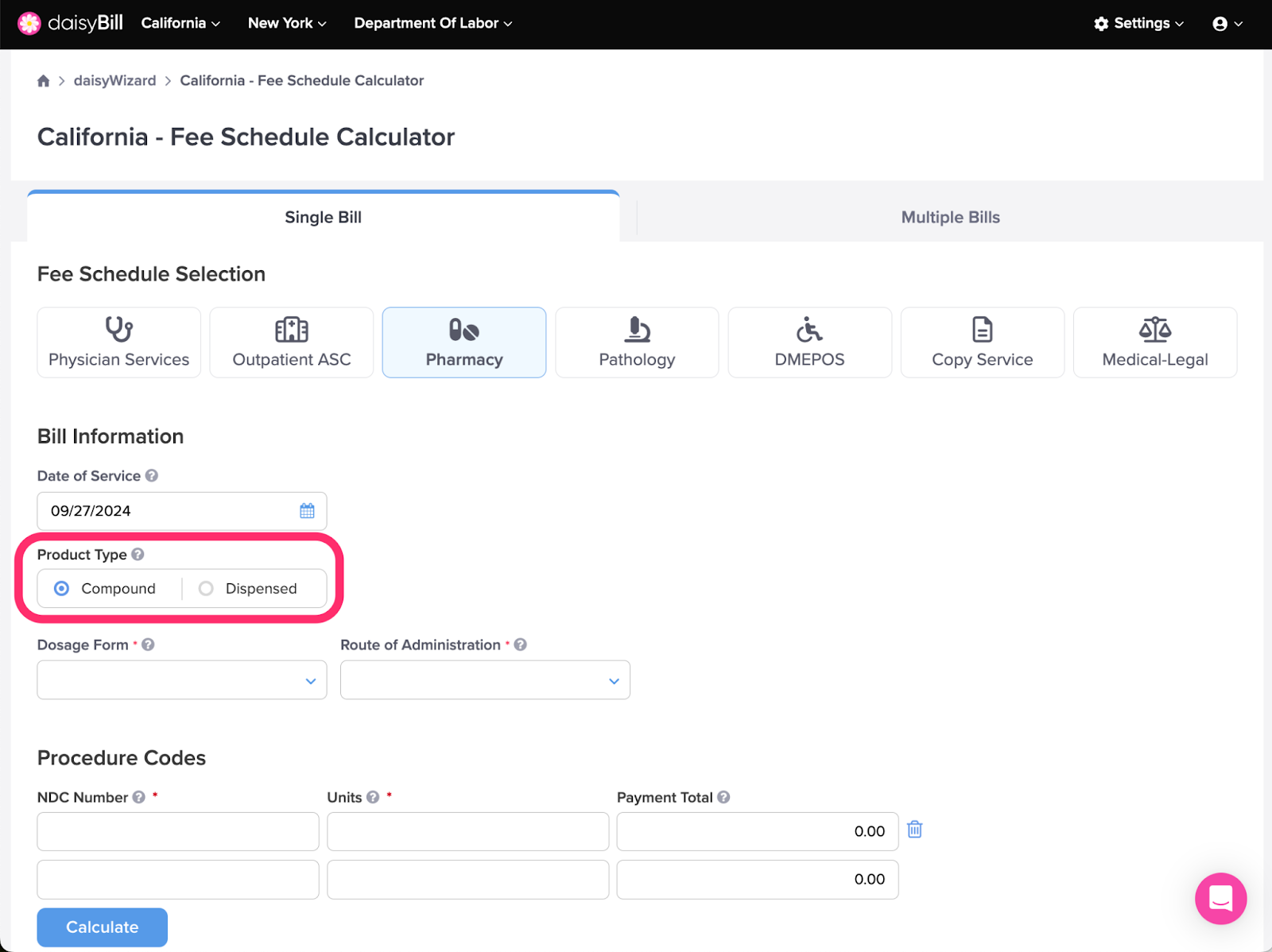Focus the first Units field
The image size is (1272, 952).
tap(468, 831)
